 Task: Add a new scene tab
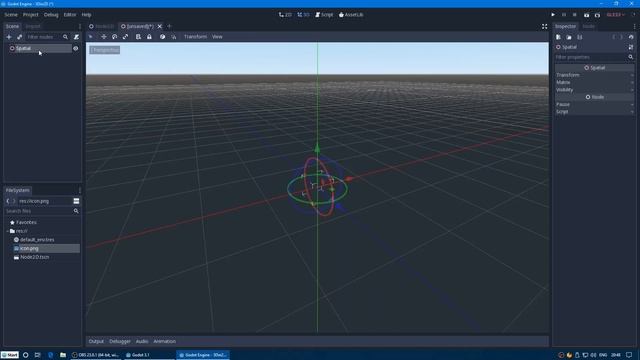[x=169, y=26]
